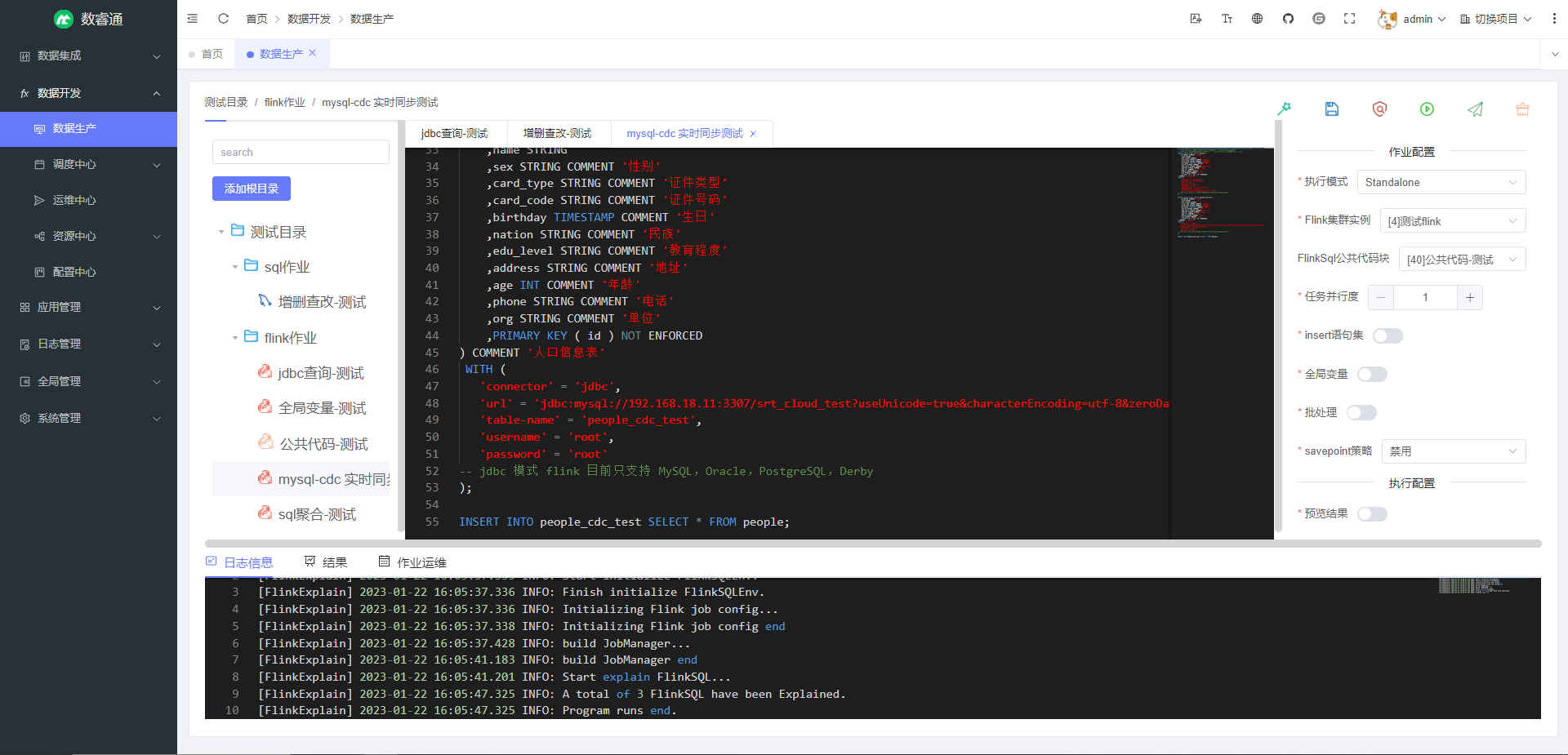Viewport: 1568px width, 755px height.
Task: Expand the 资源中心 sidebar menu
Action: click(x=88, y=236)
